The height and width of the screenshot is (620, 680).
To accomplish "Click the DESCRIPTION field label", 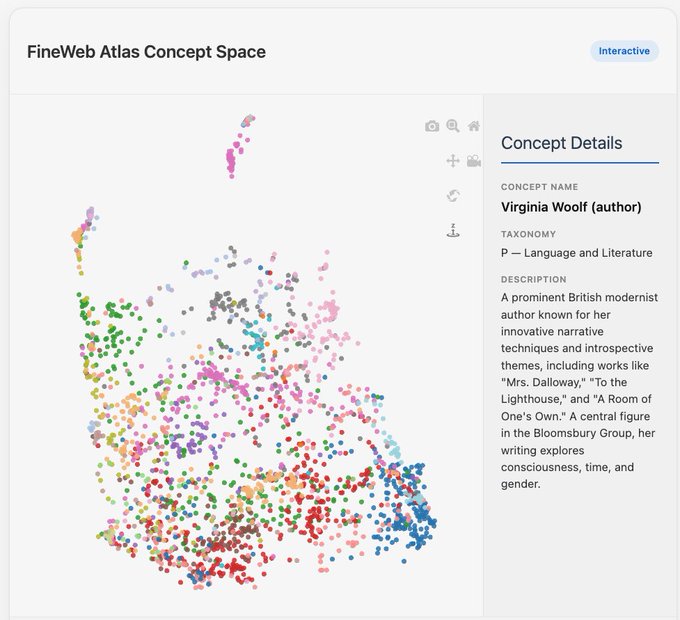I will pyautogui.click(x=534, y=280).
